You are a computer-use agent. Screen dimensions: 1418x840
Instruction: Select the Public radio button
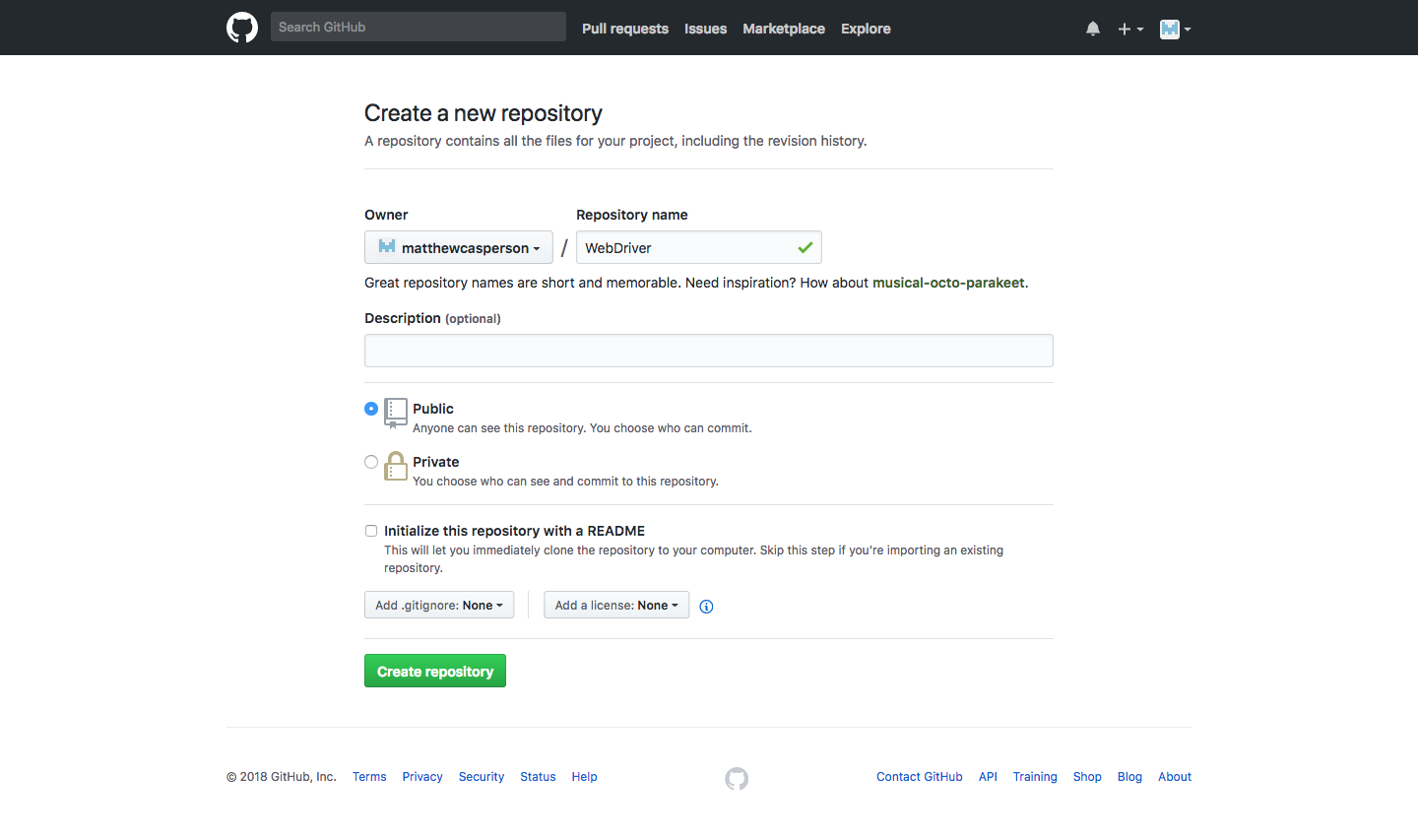click(x=371, y=409)
